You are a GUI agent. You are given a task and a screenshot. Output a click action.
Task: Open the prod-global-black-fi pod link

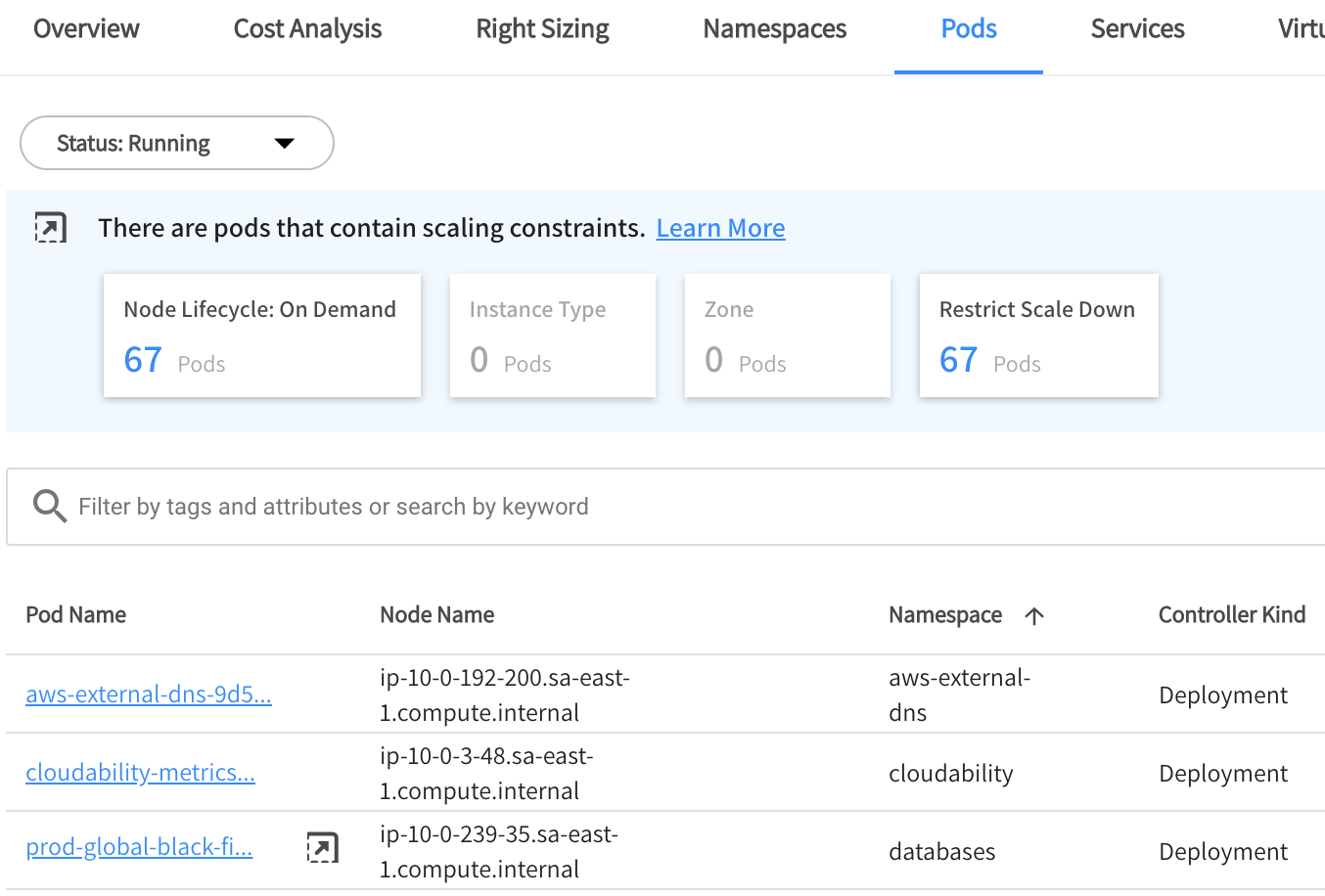(139, 847)
